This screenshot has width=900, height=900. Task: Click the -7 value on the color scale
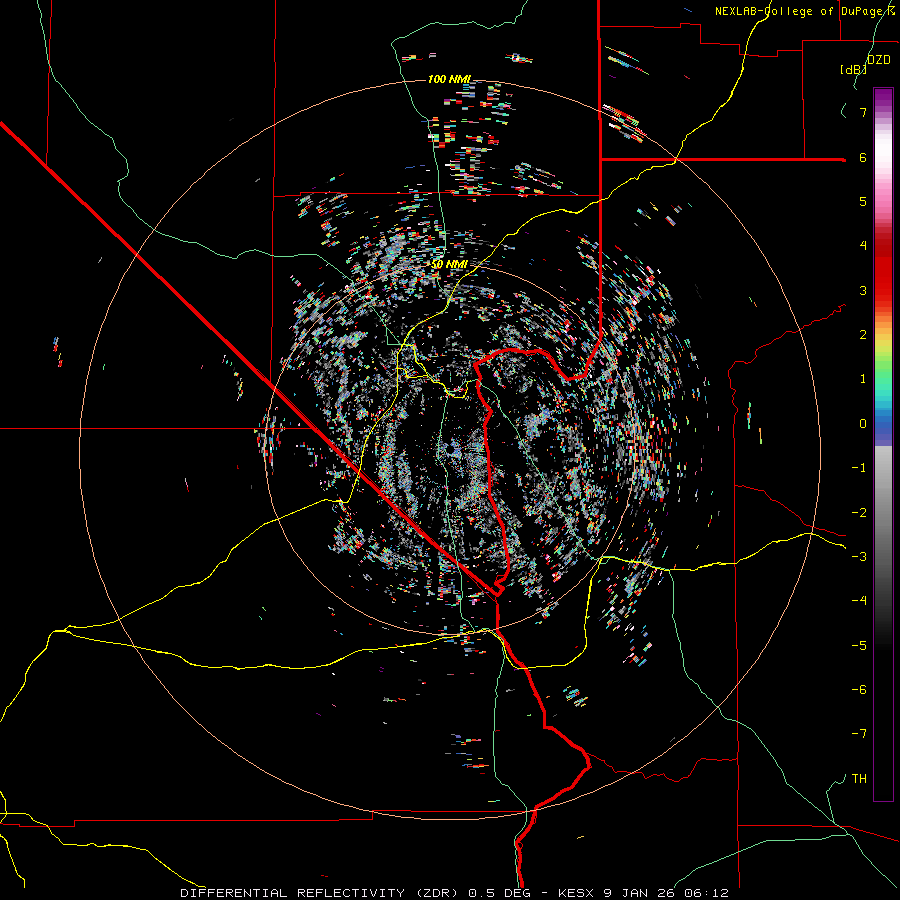click(x=859, y=734)
